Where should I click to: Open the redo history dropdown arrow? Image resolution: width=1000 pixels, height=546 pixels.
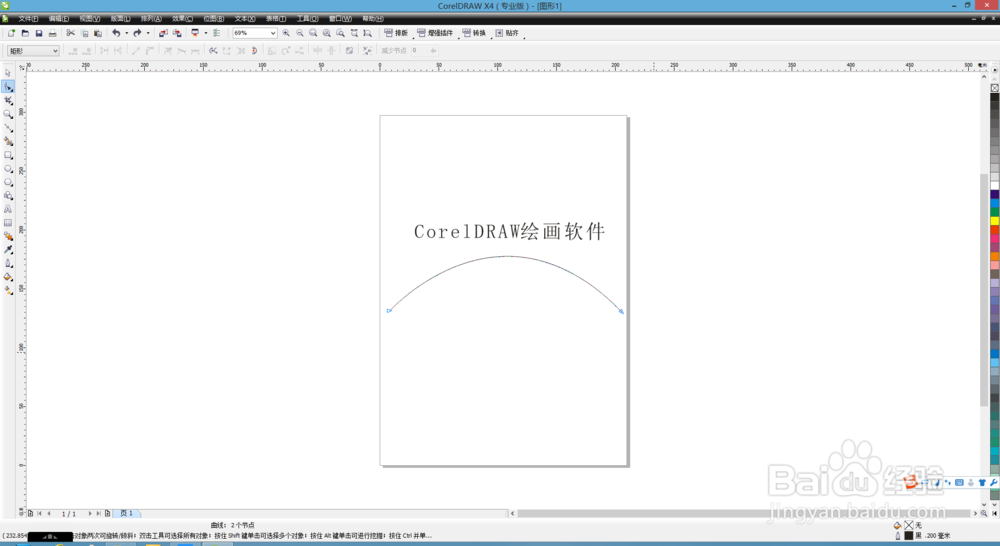click(x=148, y=33)
